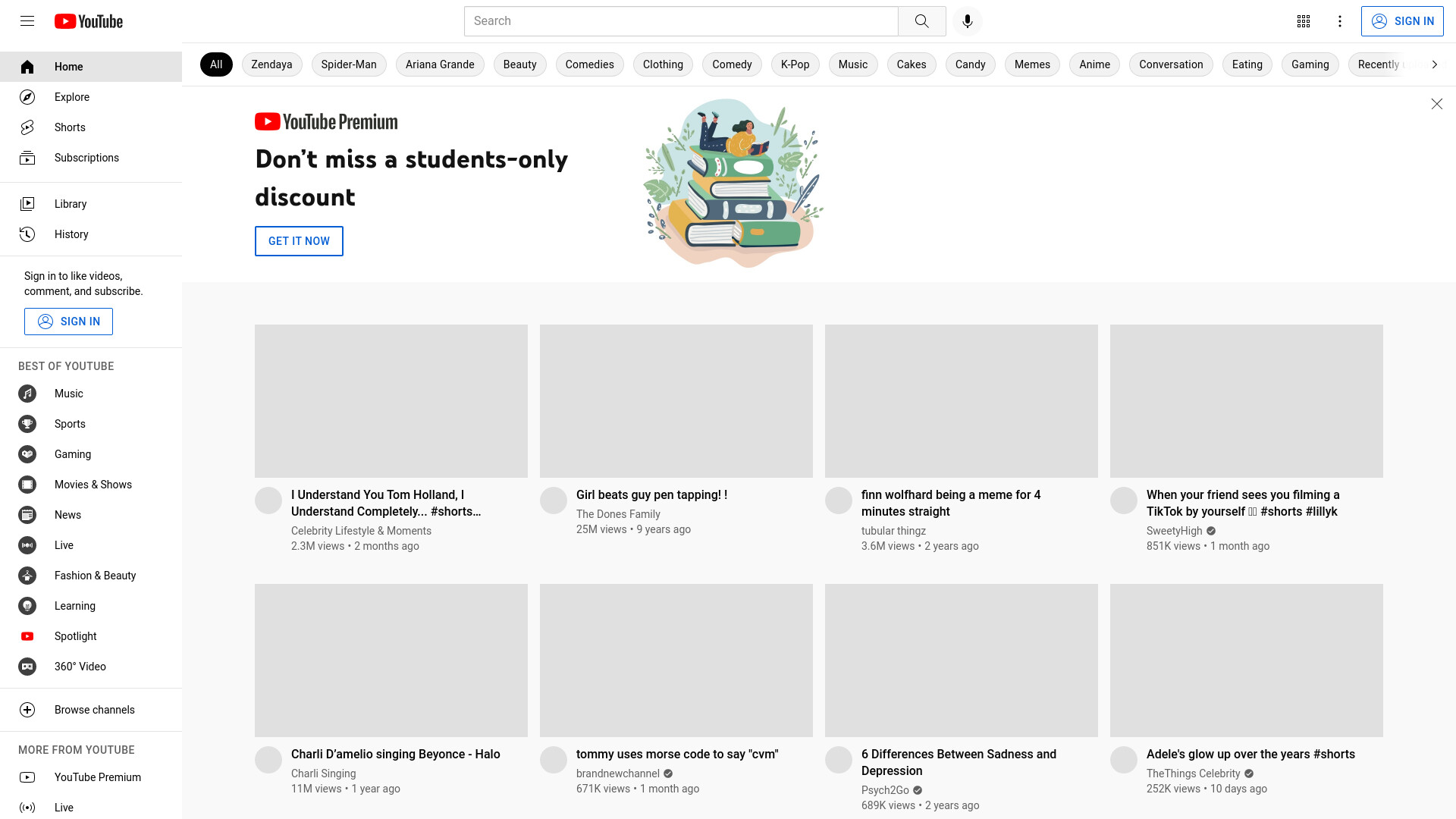Screen dimensions: 1456x819
Task: Open 360° Video in the sidebar
Action: 91,667
